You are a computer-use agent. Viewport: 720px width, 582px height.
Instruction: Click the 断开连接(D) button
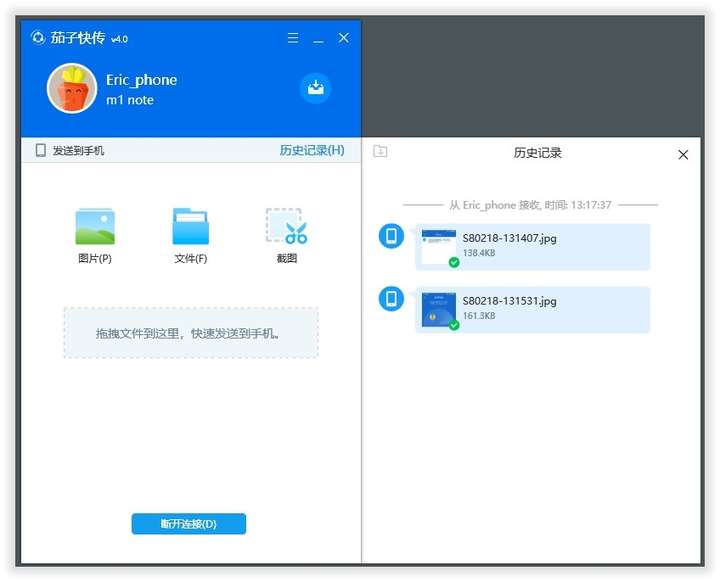pyautogui.click(x=189, y=524)
